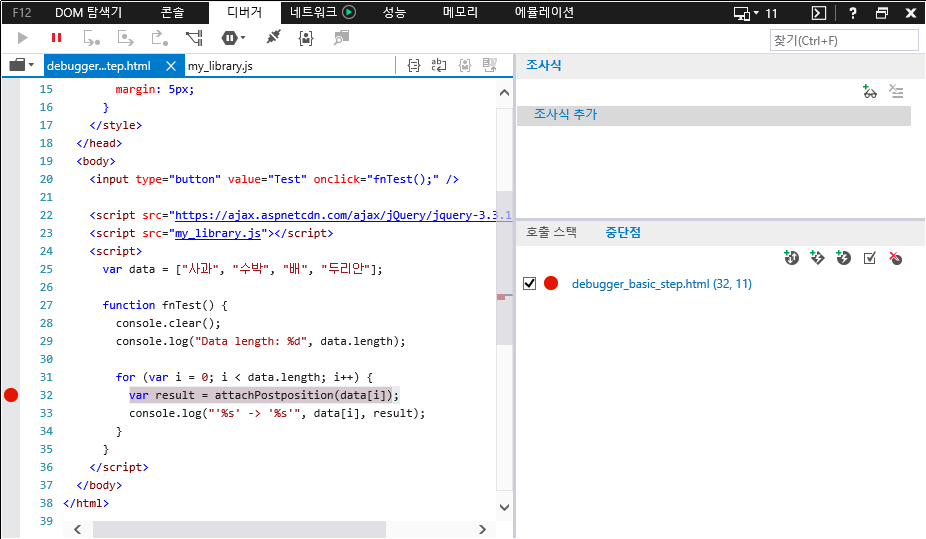Click the pretty print braces icon

pos(414,66)
